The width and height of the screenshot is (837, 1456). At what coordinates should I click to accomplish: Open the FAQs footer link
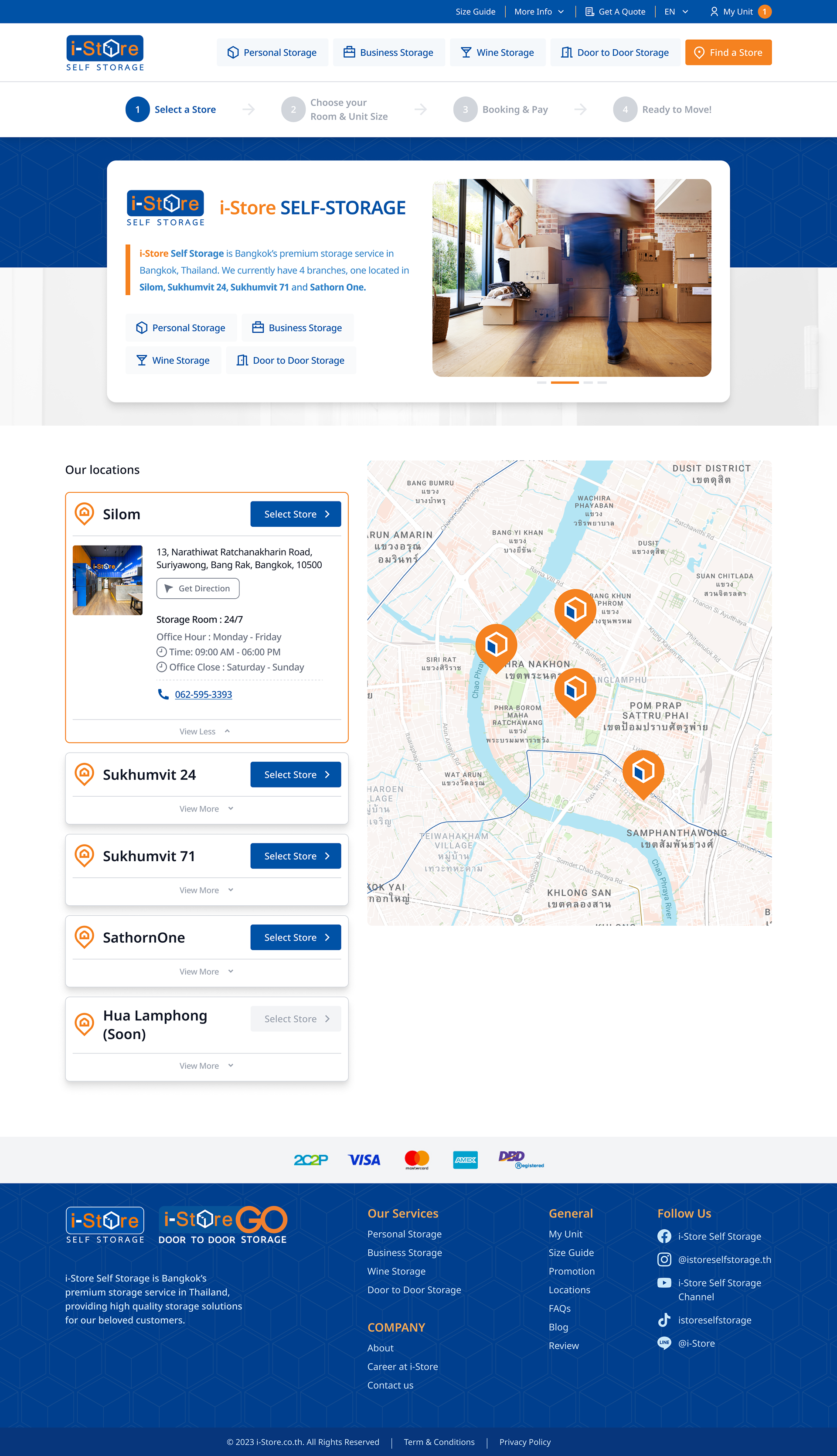pyautogui.click(x=559, y=1308)
